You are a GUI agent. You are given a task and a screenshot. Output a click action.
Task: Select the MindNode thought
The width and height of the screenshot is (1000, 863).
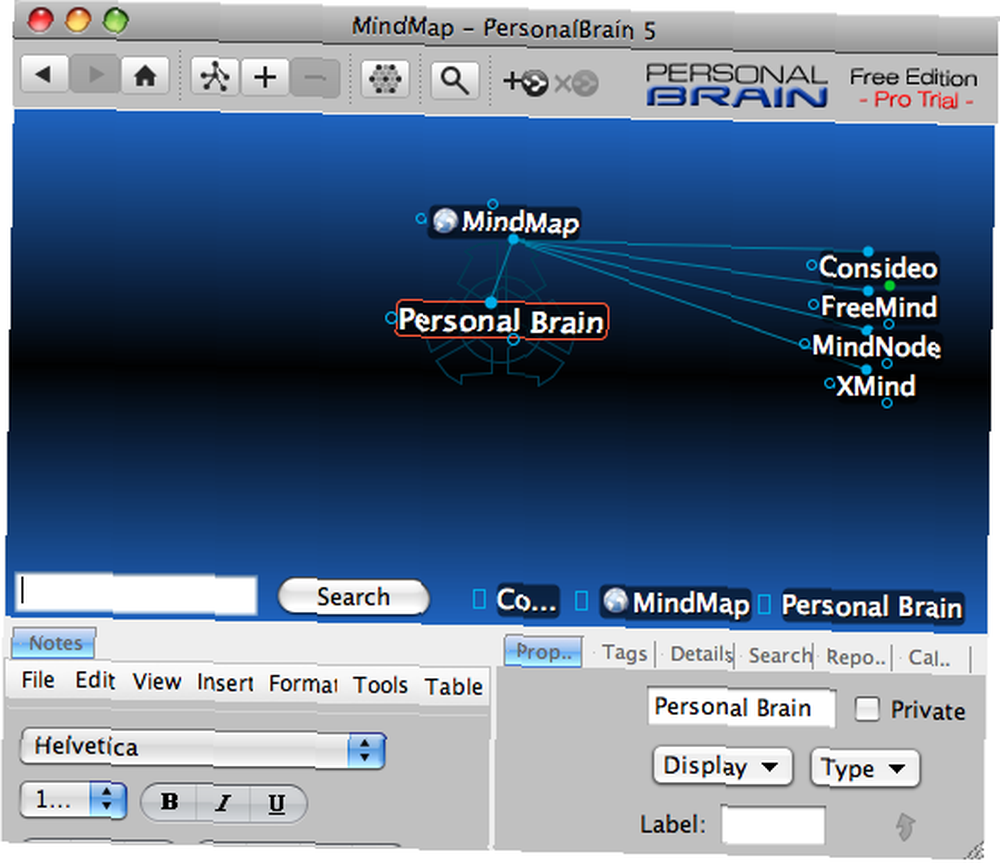coord(876,346)
